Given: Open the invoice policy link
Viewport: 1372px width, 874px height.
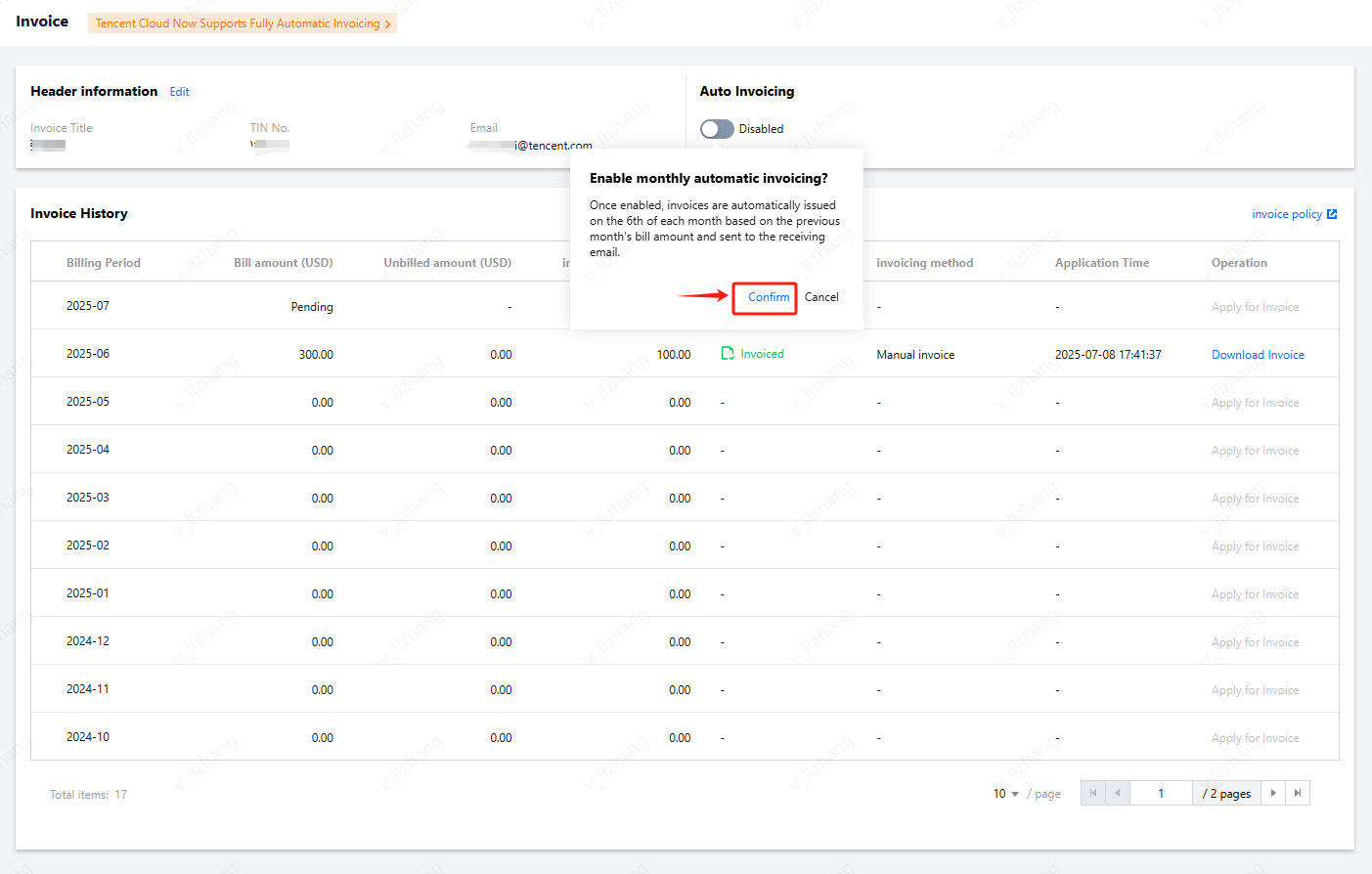Looking at the screenshot, I should pos(1286,214).
